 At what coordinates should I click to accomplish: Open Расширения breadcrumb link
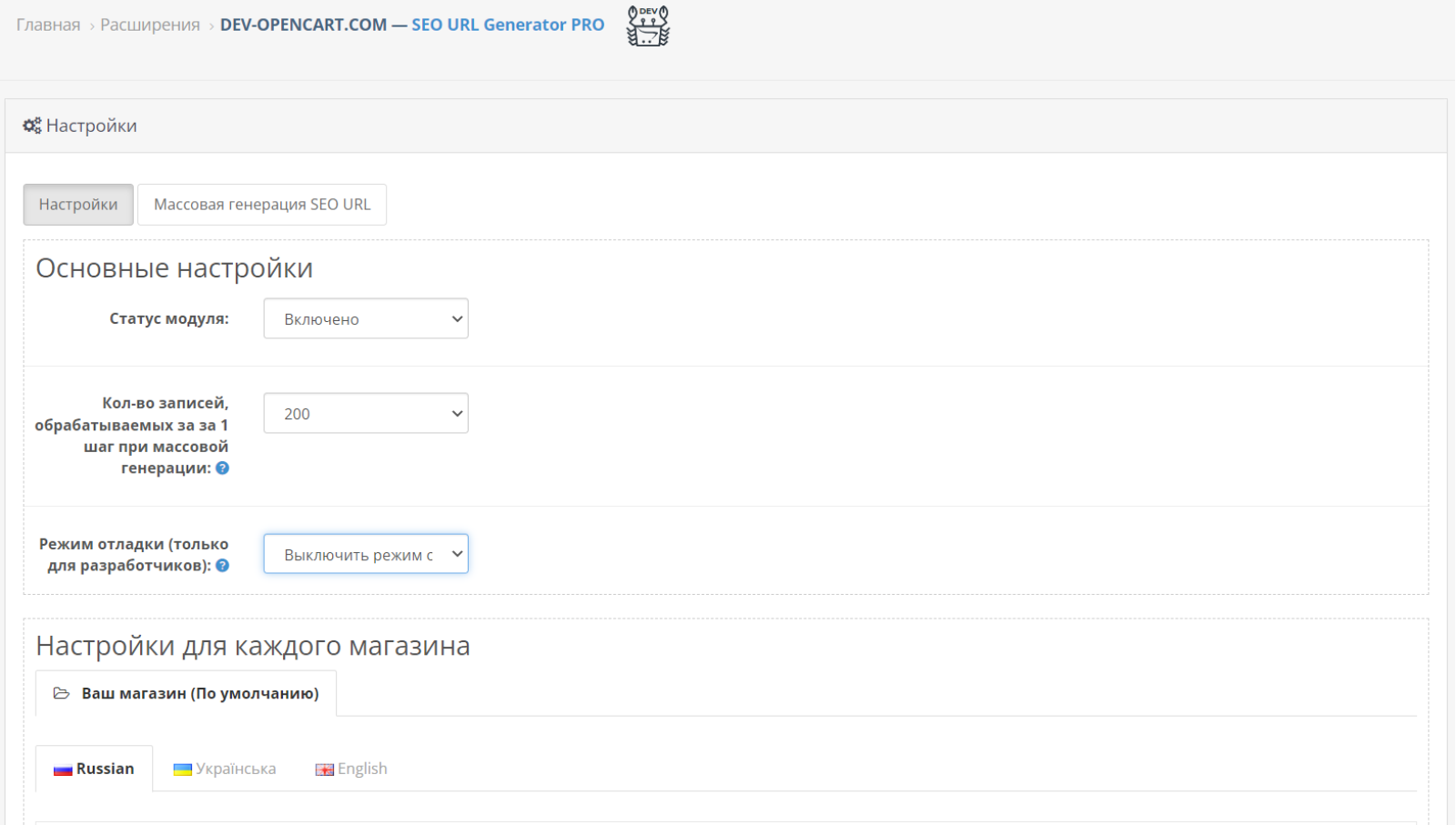point(150,25)
